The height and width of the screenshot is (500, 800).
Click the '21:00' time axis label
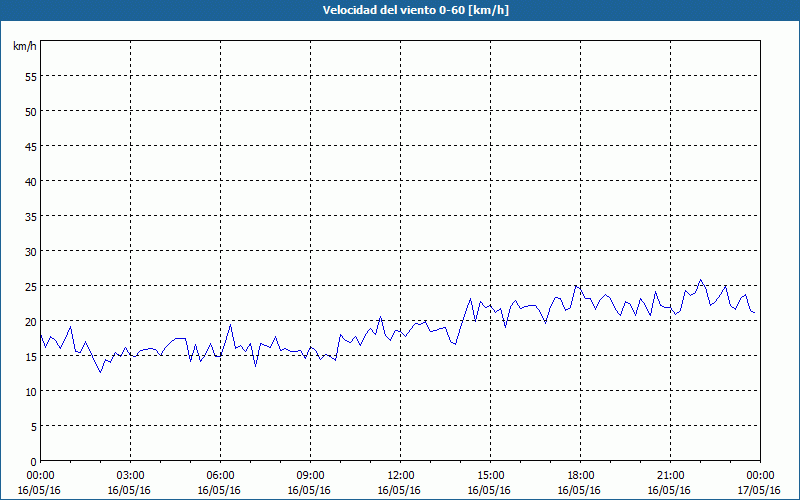coord(670,476)
